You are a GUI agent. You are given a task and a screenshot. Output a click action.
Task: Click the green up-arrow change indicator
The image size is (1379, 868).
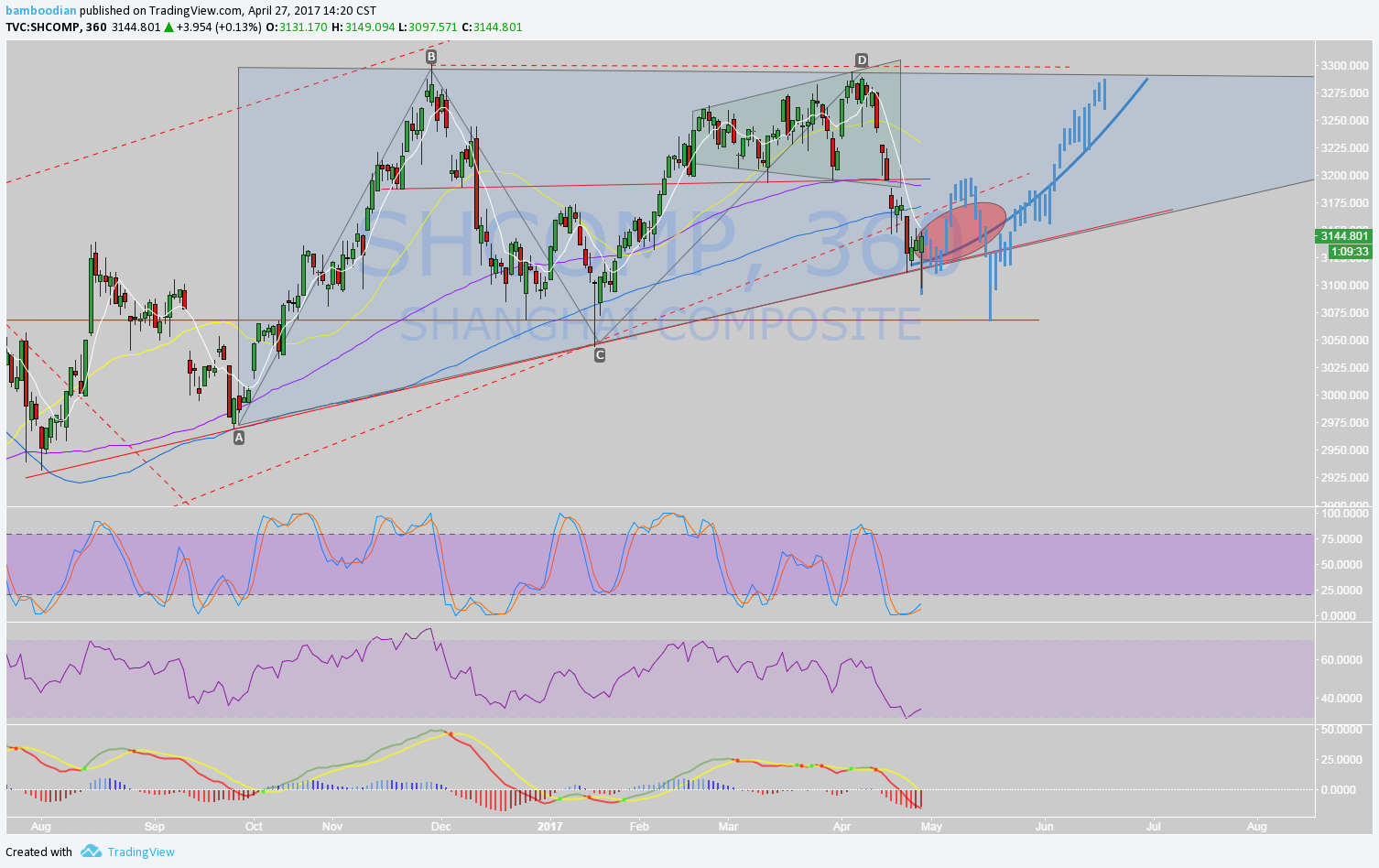click(x=168, y=27)
